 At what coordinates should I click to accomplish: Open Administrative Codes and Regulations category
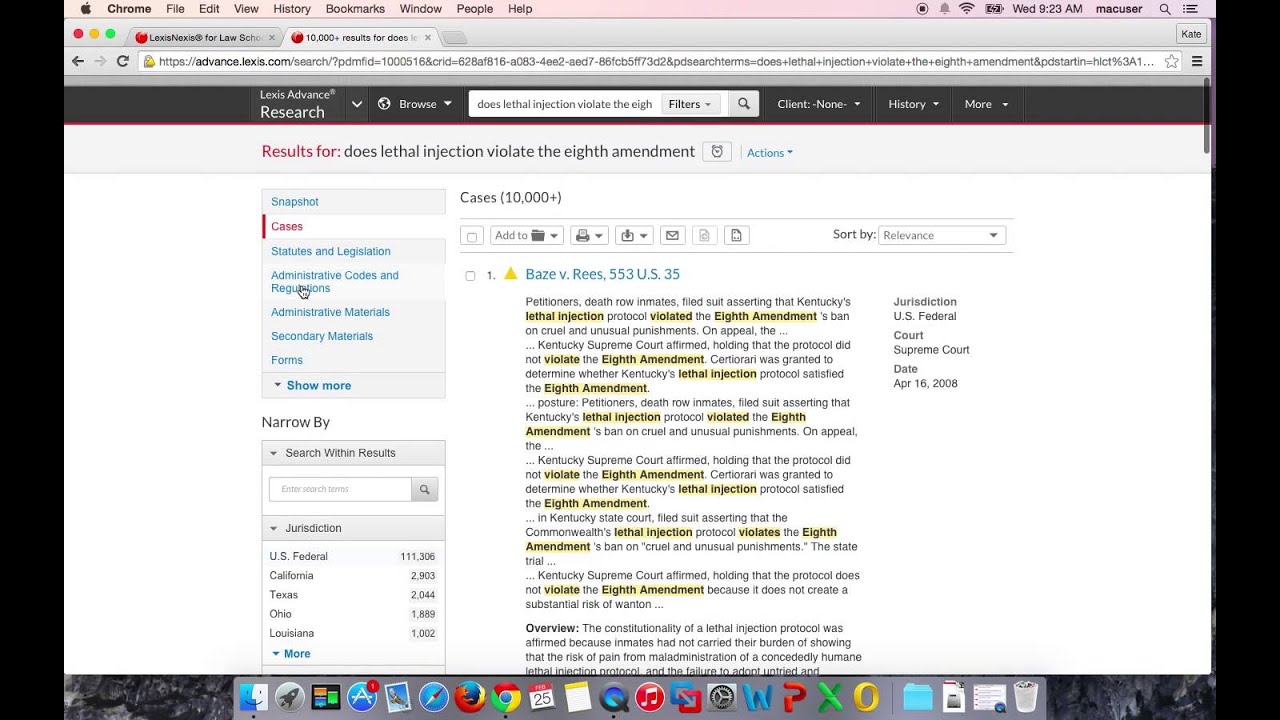(335, 282)
